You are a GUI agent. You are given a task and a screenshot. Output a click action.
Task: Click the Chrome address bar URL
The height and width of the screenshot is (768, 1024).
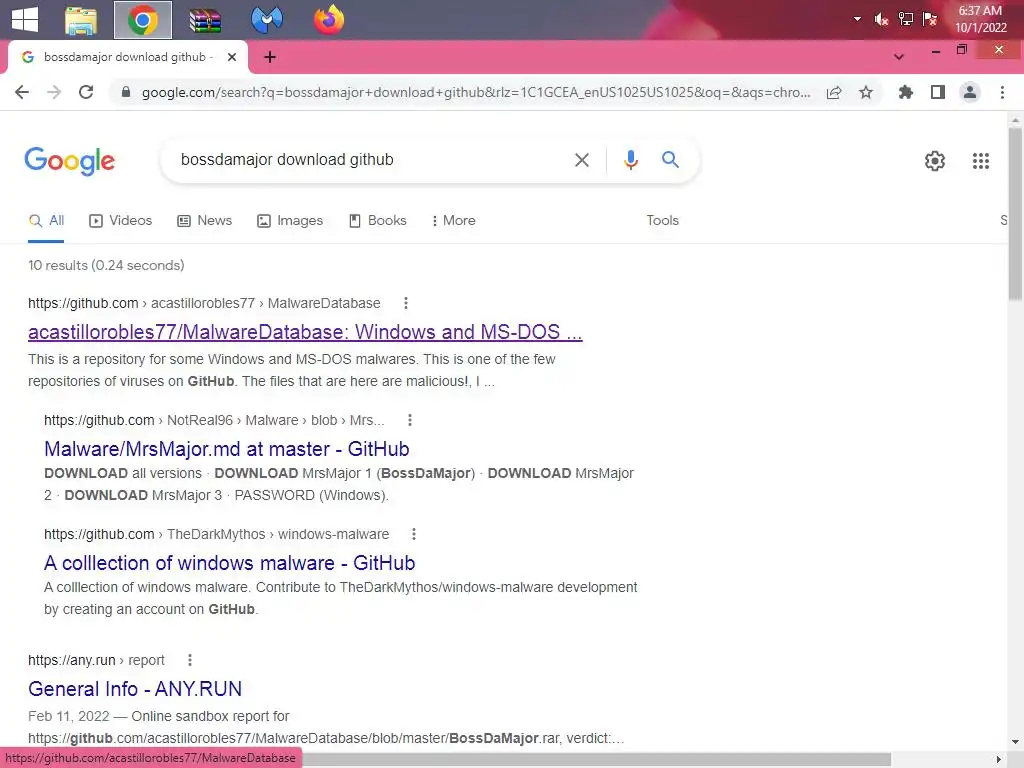coord(476,92)
